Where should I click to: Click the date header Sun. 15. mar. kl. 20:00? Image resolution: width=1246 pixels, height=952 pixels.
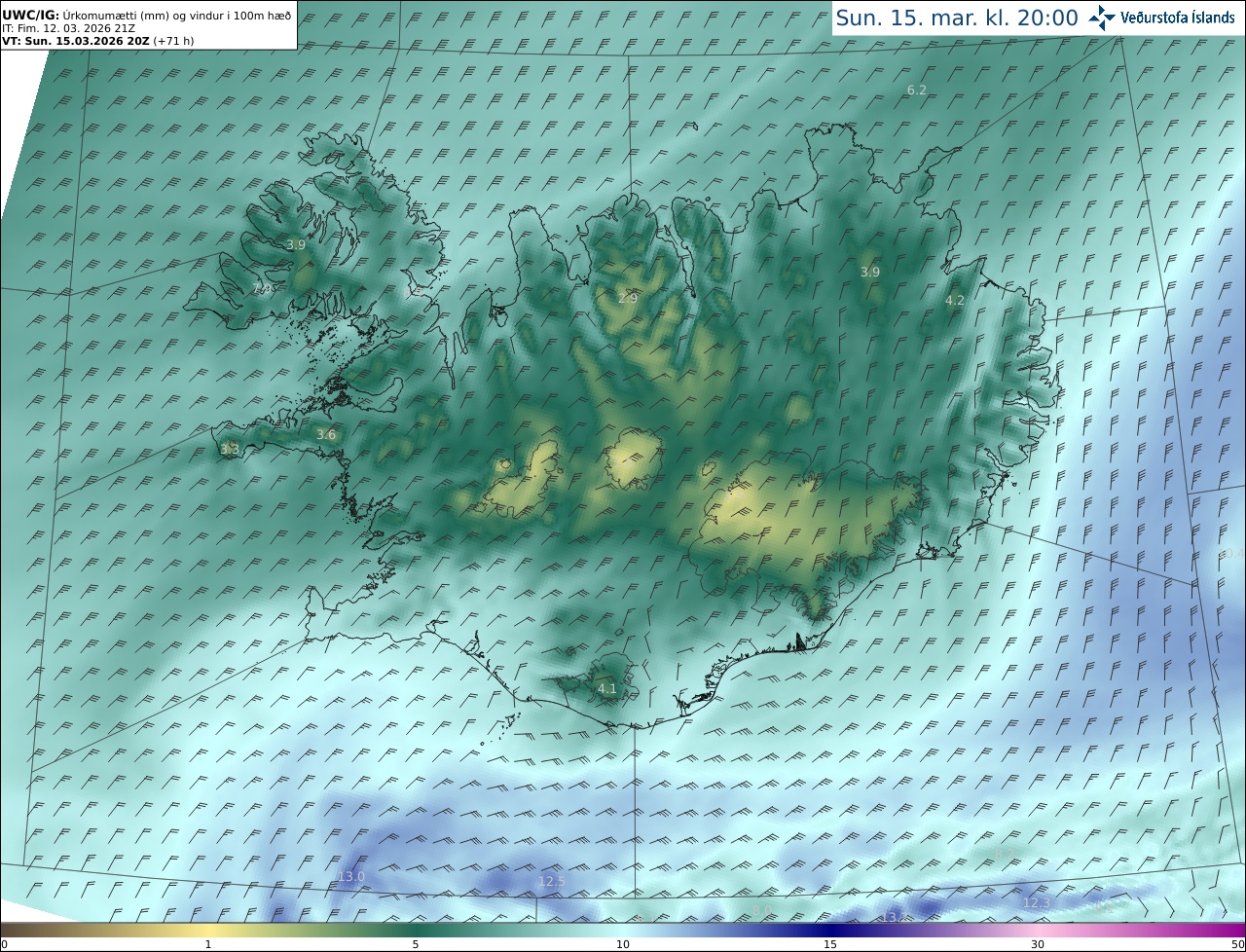[x=958, y=18]
